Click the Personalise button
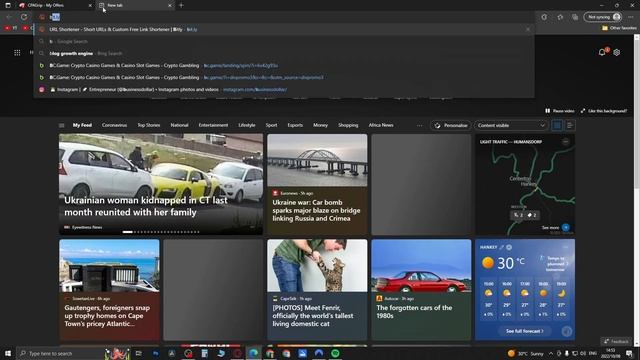 pos(451,125)
